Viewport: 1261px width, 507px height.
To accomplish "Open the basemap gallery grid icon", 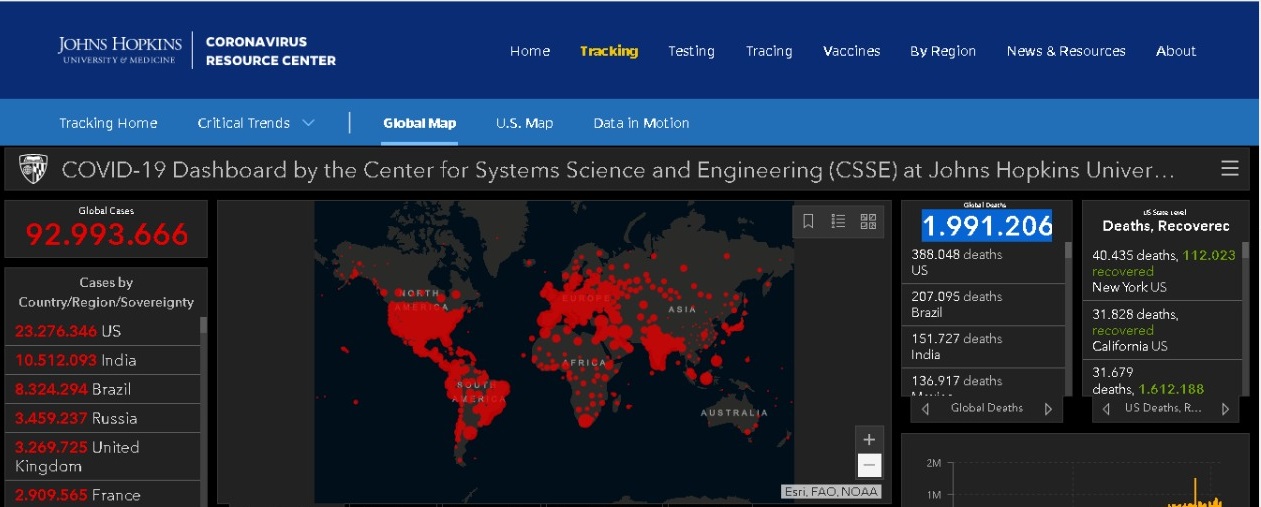I will pyautogui.click(x=868, y=221).
